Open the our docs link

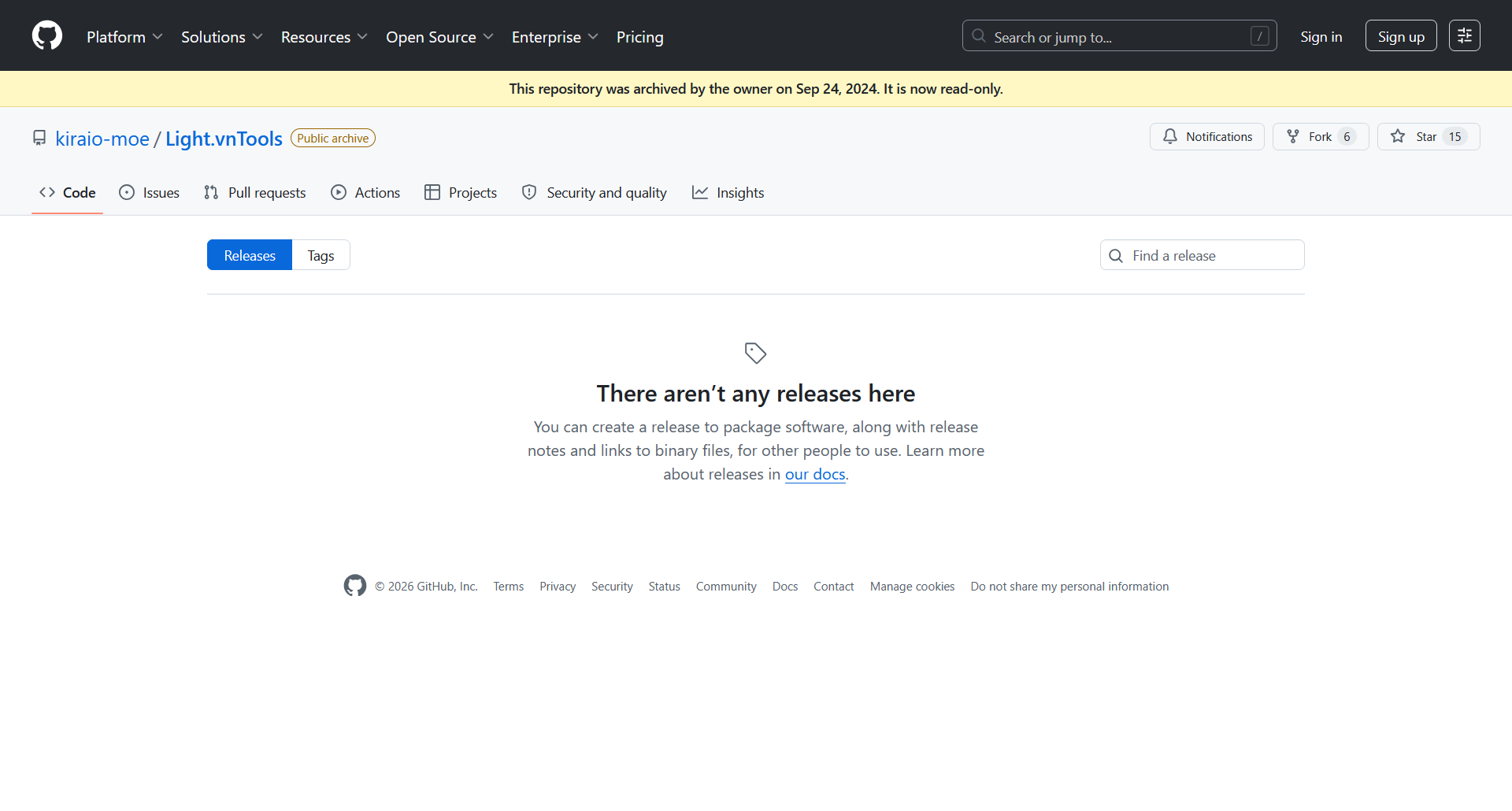point(815,474)
